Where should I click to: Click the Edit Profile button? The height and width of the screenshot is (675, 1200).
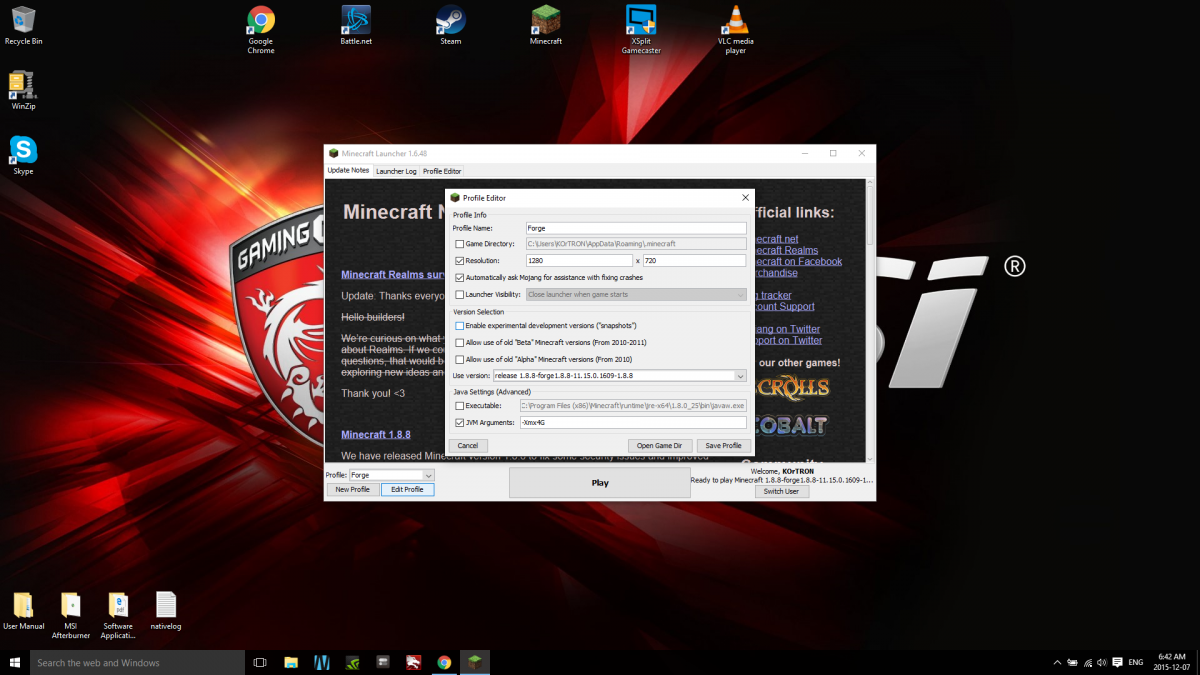tap(407, 489)
